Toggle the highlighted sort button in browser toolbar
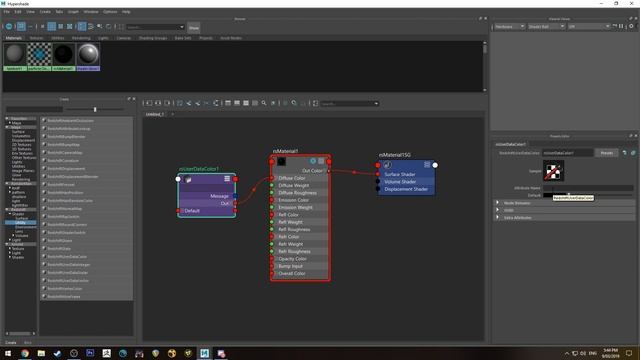Viewport: 640px width, 360px height. tap(82, 27)
